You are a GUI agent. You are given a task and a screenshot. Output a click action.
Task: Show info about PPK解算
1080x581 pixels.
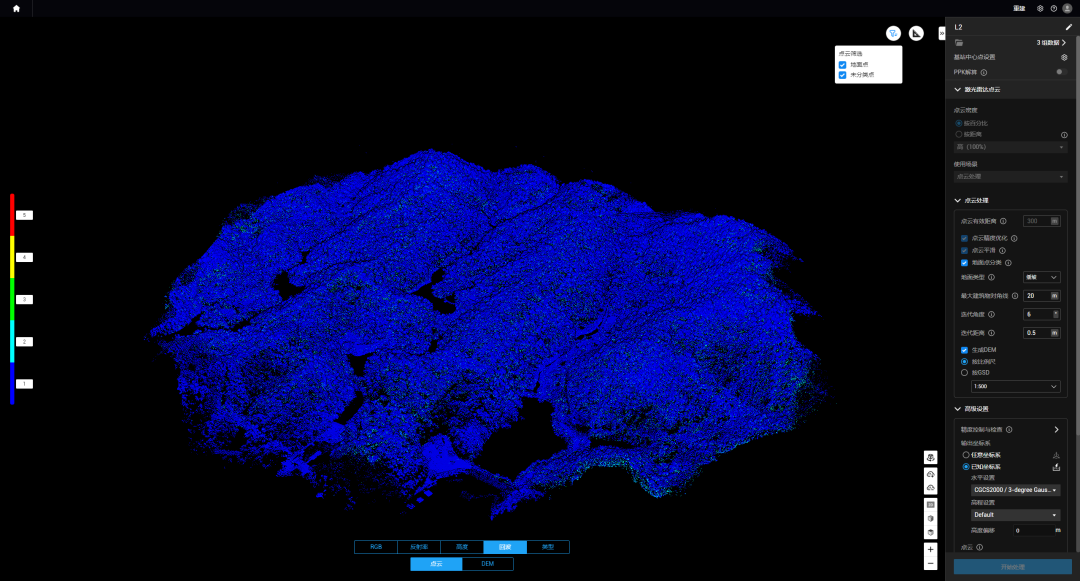tap(984, 72)
